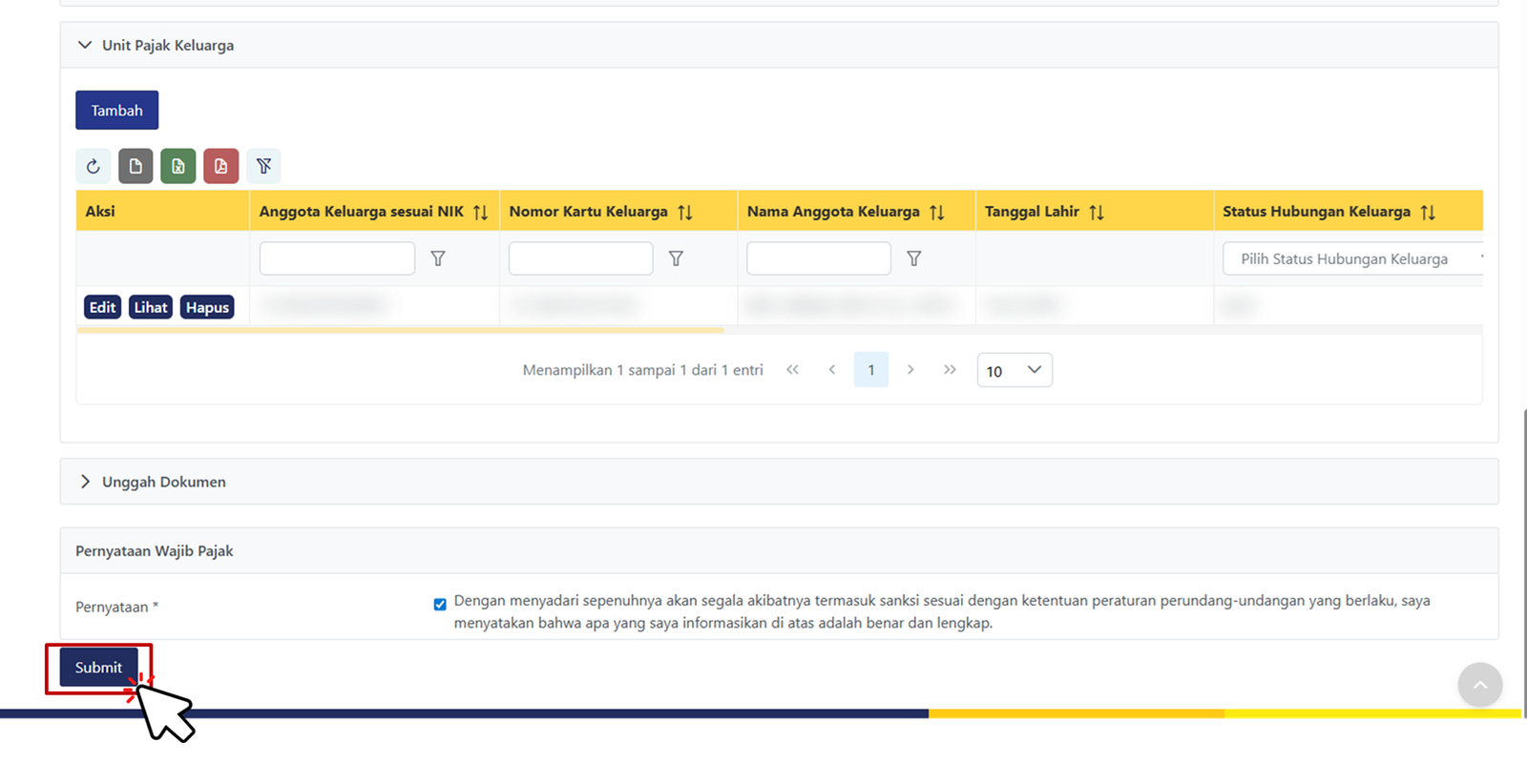
Task: Click Hapus on the family member row
Action: click(x=207, y=307)
